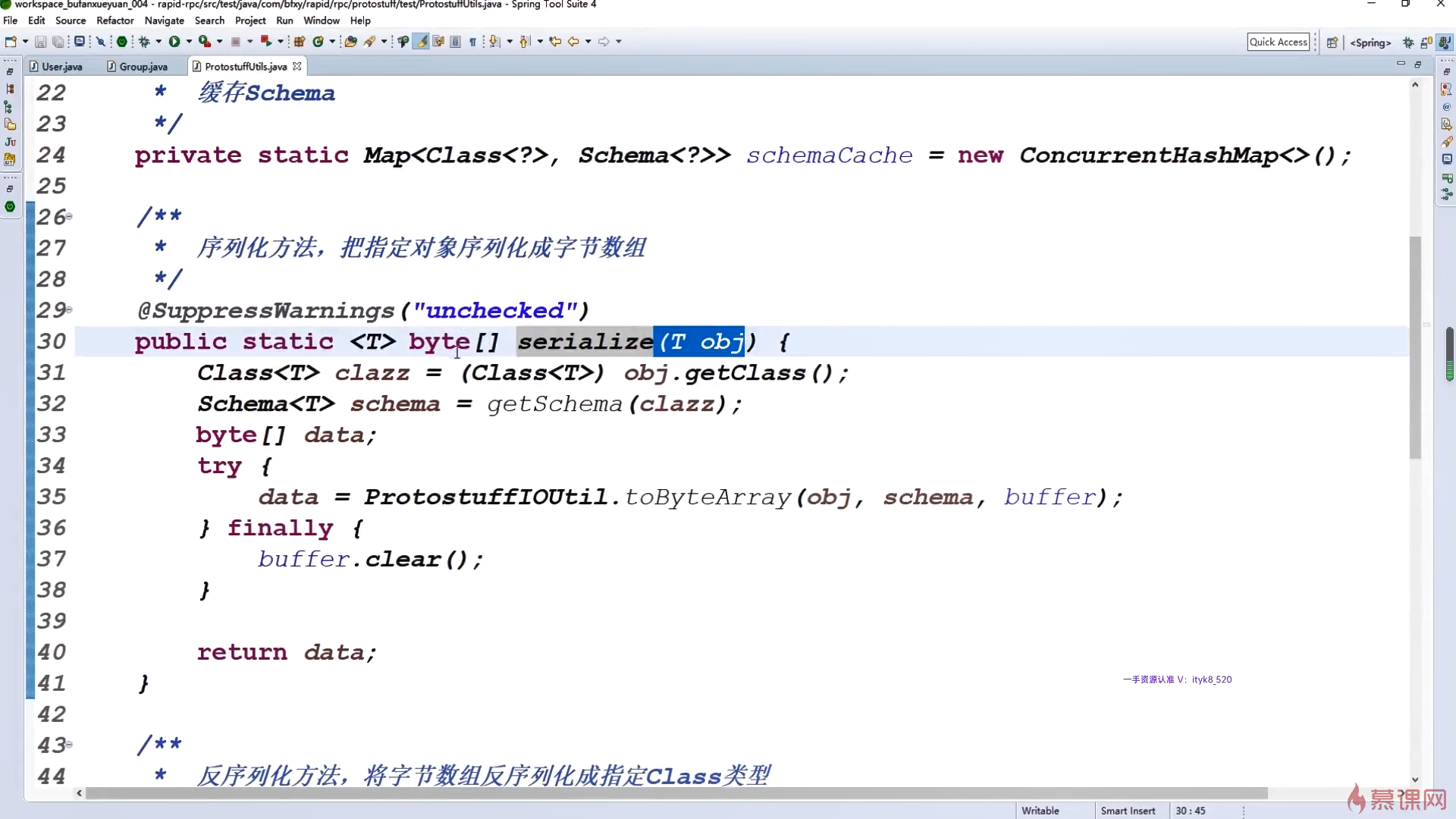Screen dimensions: 1456x819
Task: Toggle Show Whitespace Characters pilcrow button
Action: [473, 42]
